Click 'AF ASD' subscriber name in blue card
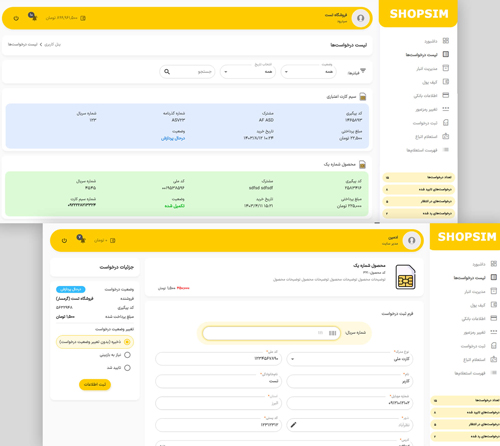The width and height of the screenshot is (500, 446). pos(266,120)
